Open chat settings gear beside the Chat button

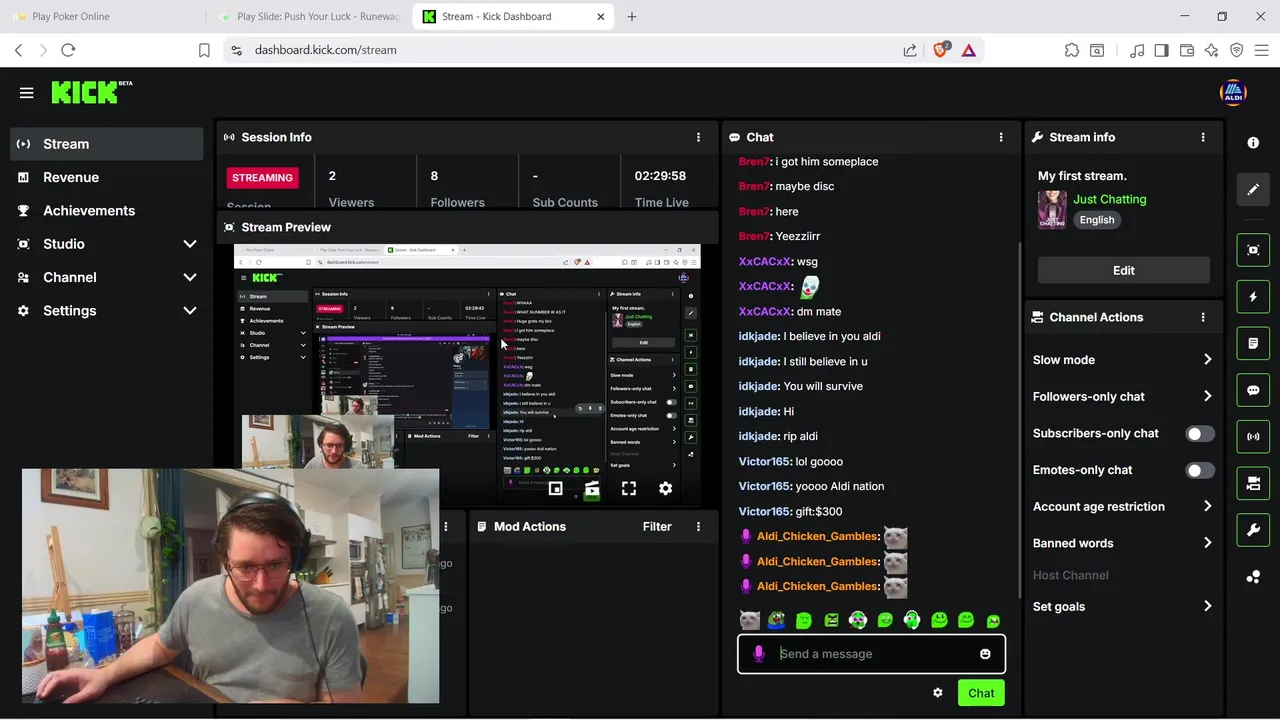coord(937,693)
